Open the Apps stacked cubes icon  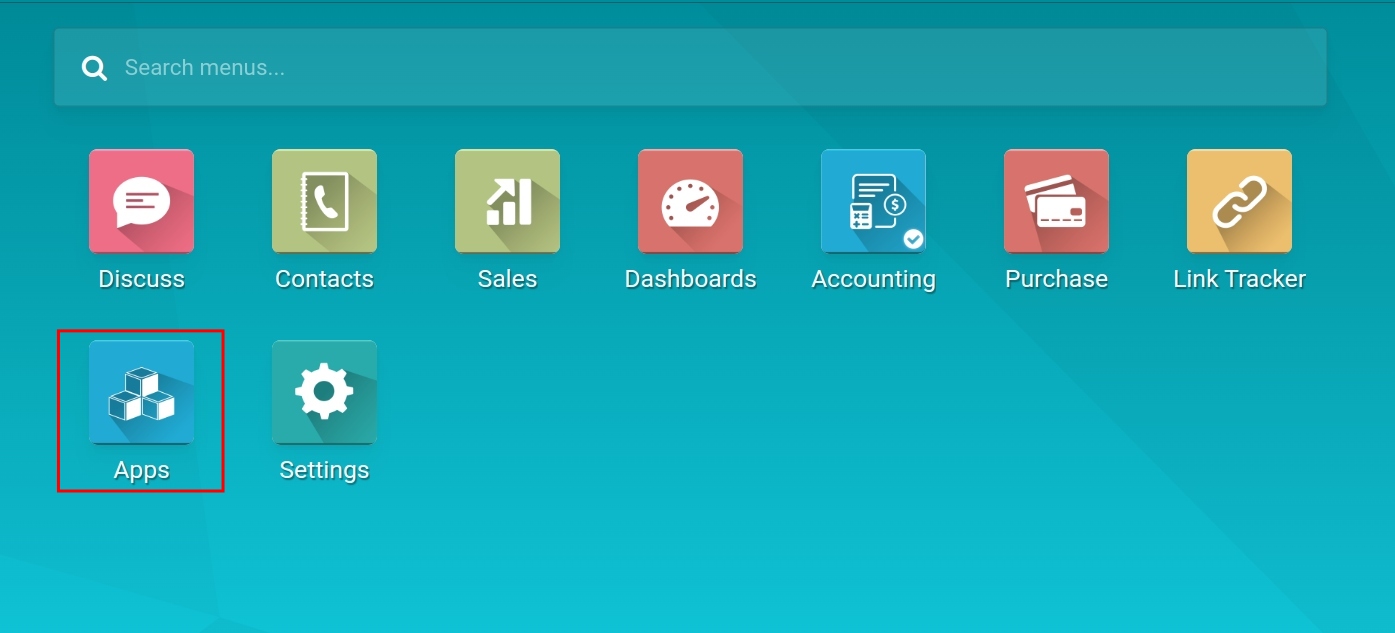[x=141, y=392]
